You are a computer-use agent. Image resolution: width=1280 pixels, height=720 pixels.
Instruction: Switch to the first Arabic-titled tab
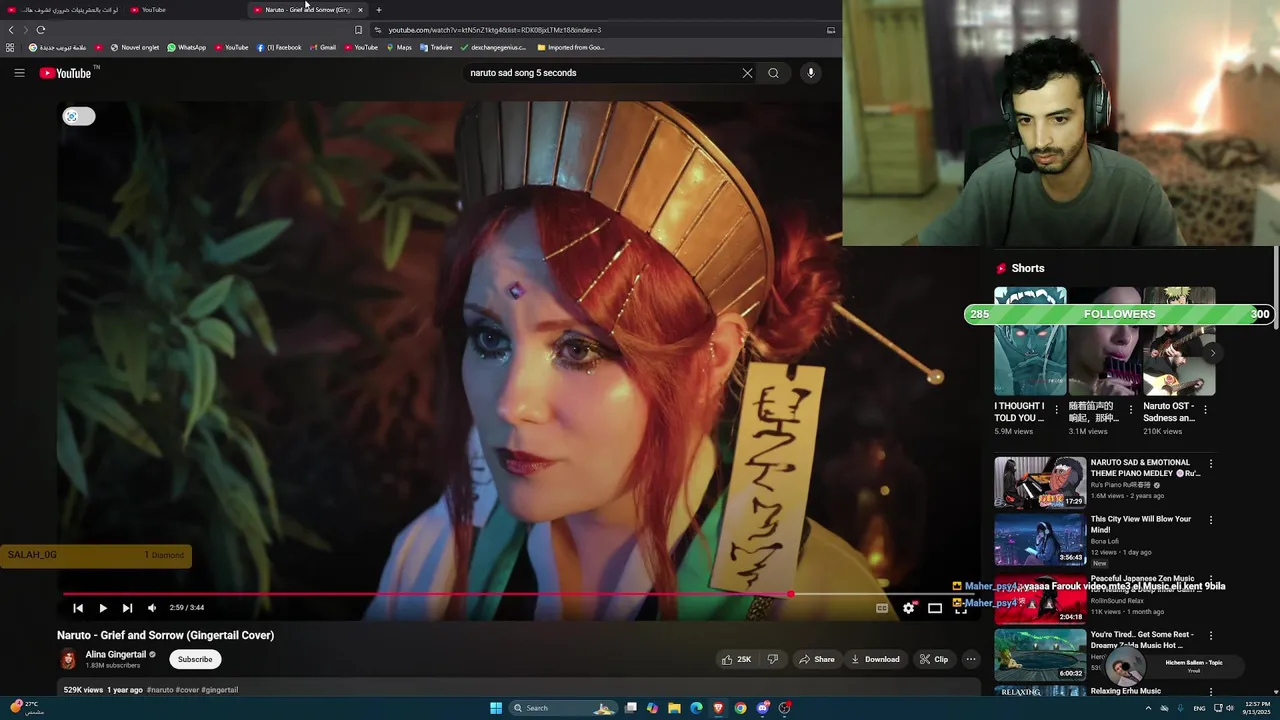[62, 10]
